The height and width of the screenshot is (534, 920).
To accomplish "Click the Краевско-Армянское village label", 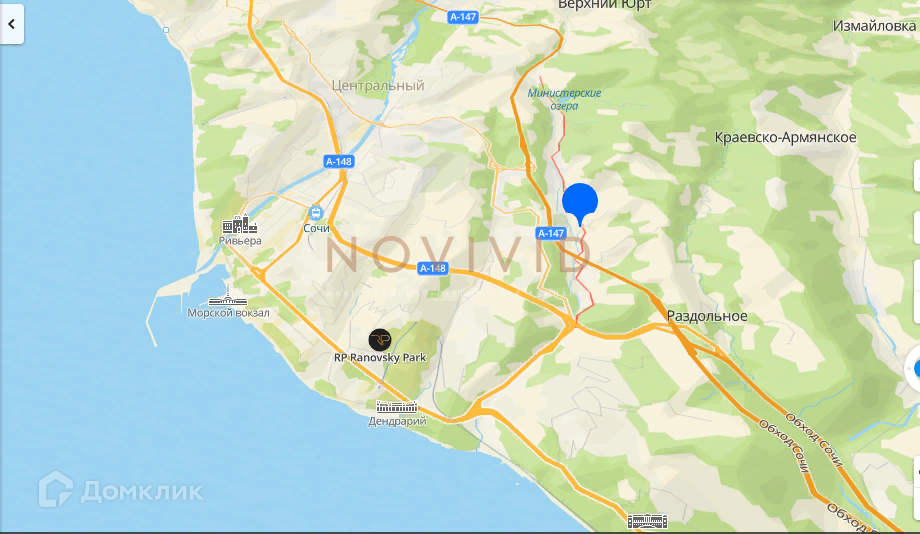I will [785, 137].
